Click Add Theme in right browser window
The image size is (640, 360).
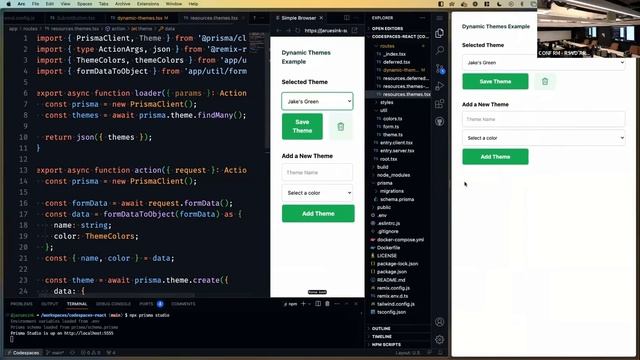click(495, 157)
